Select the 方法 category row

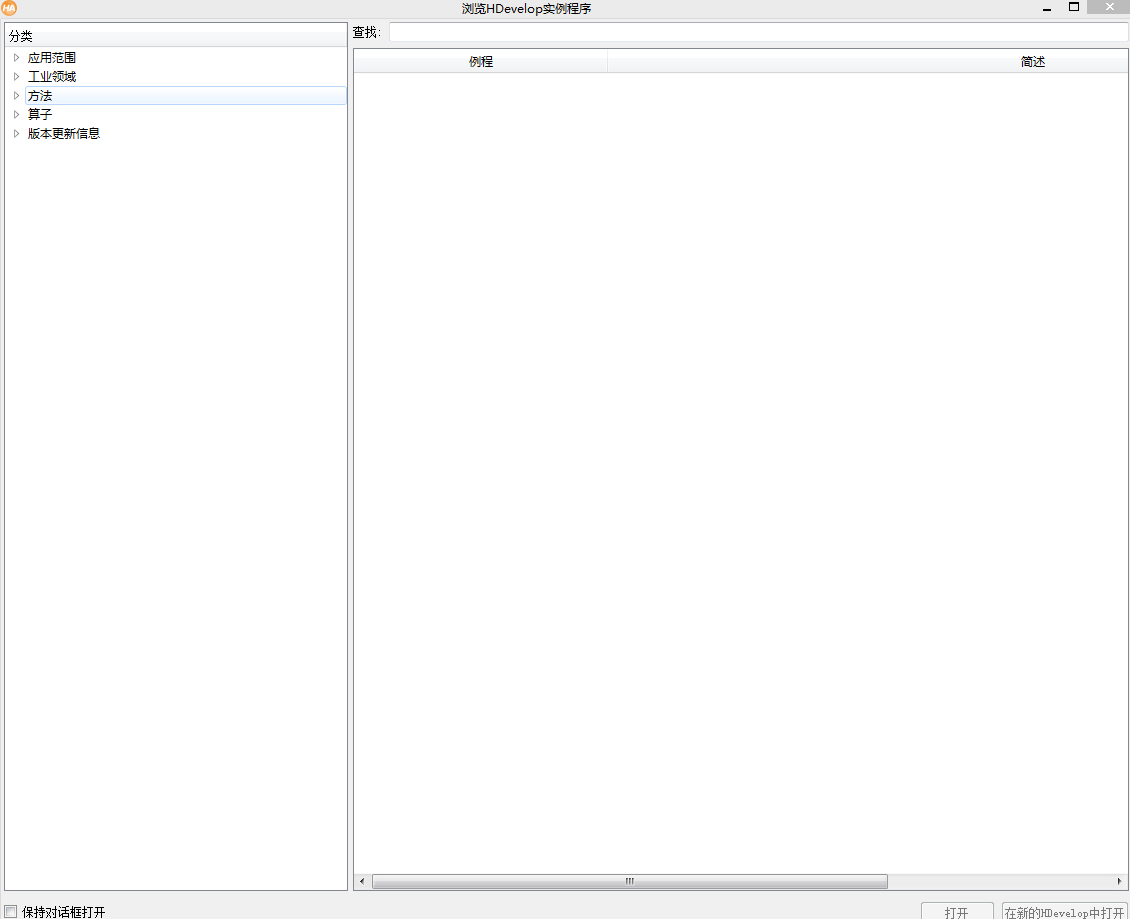tap(186, 95)
